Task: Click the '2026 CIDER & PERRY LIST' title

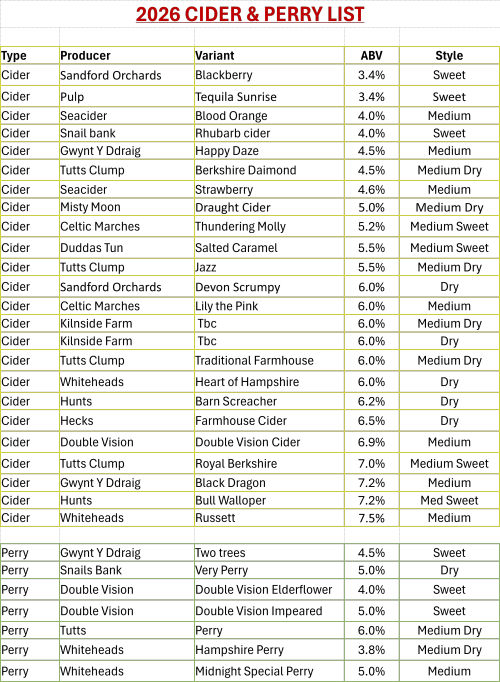Action: point(250,14)
